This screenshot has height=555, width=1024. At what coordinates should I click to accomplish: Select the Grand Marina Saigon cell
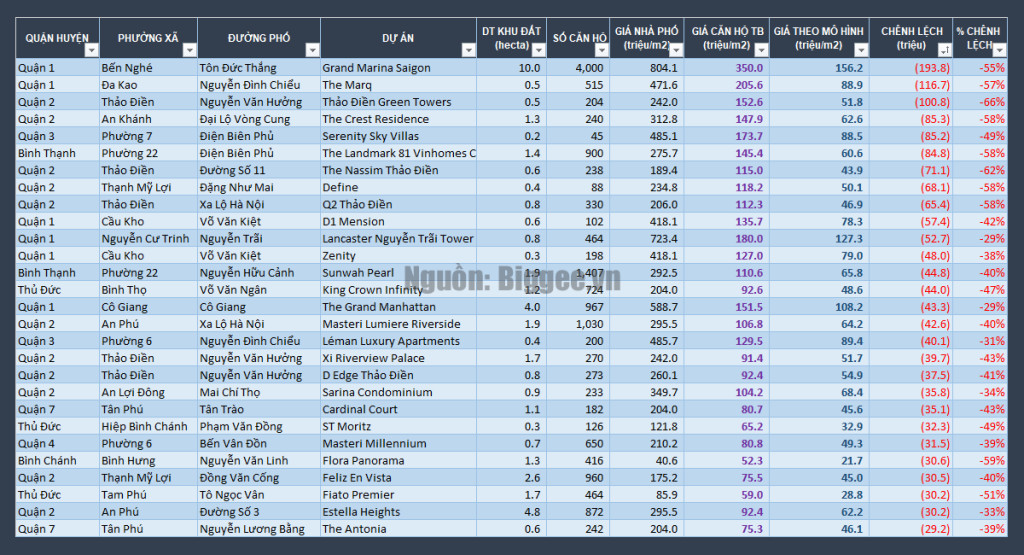398,68
